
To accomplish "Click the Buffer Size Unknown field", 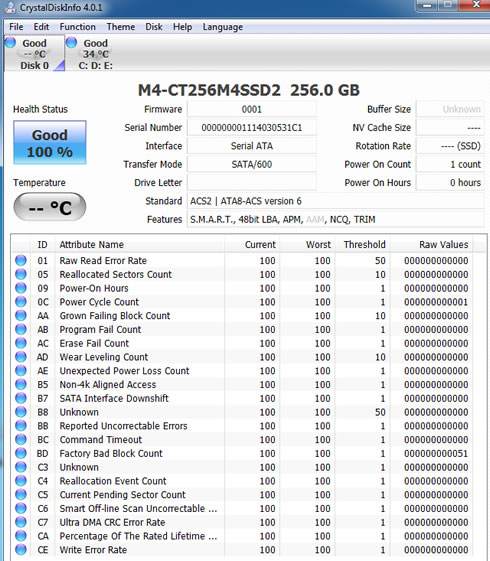I will (450, 109).
